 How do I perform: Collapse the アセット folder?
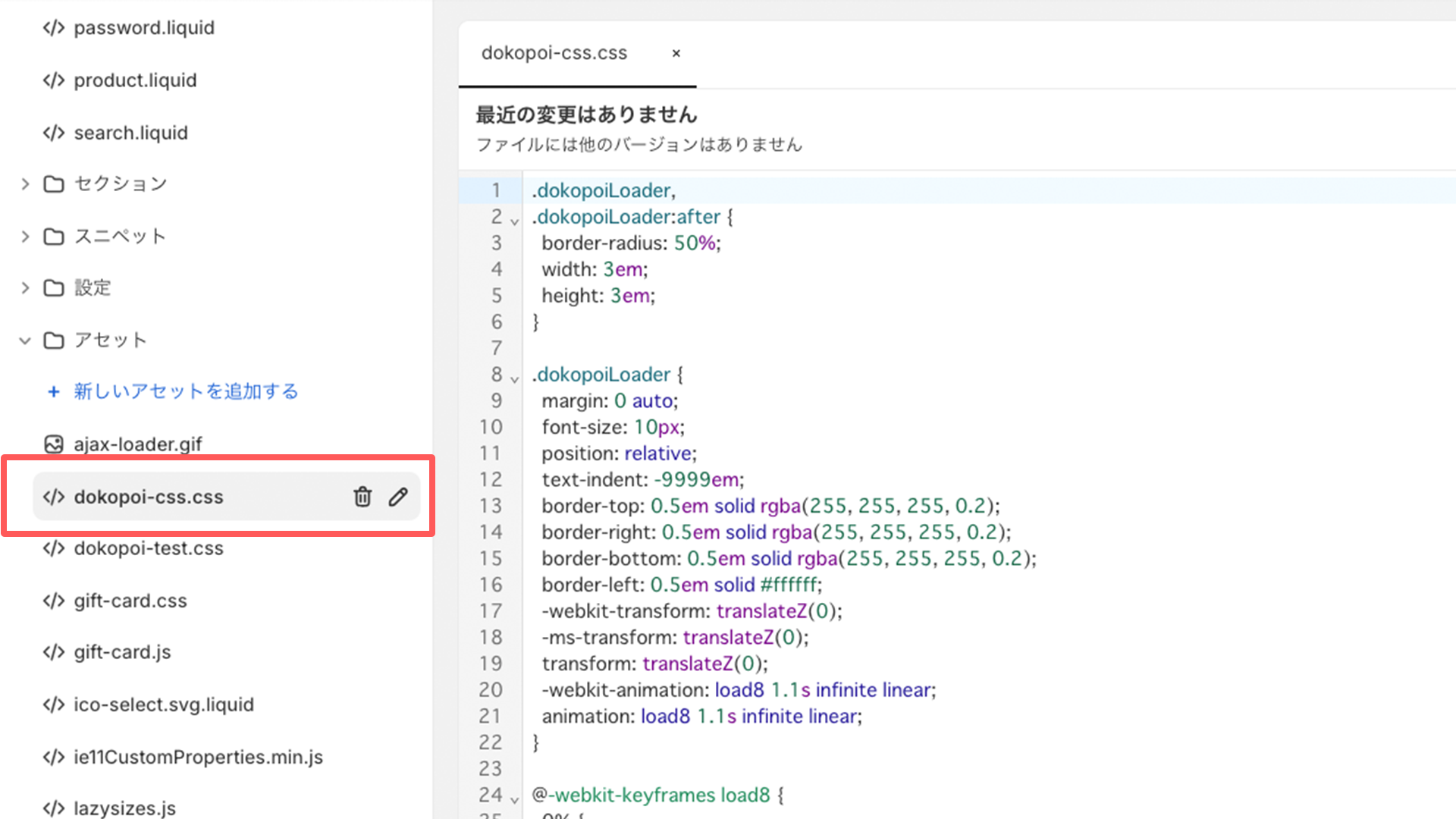25,340
